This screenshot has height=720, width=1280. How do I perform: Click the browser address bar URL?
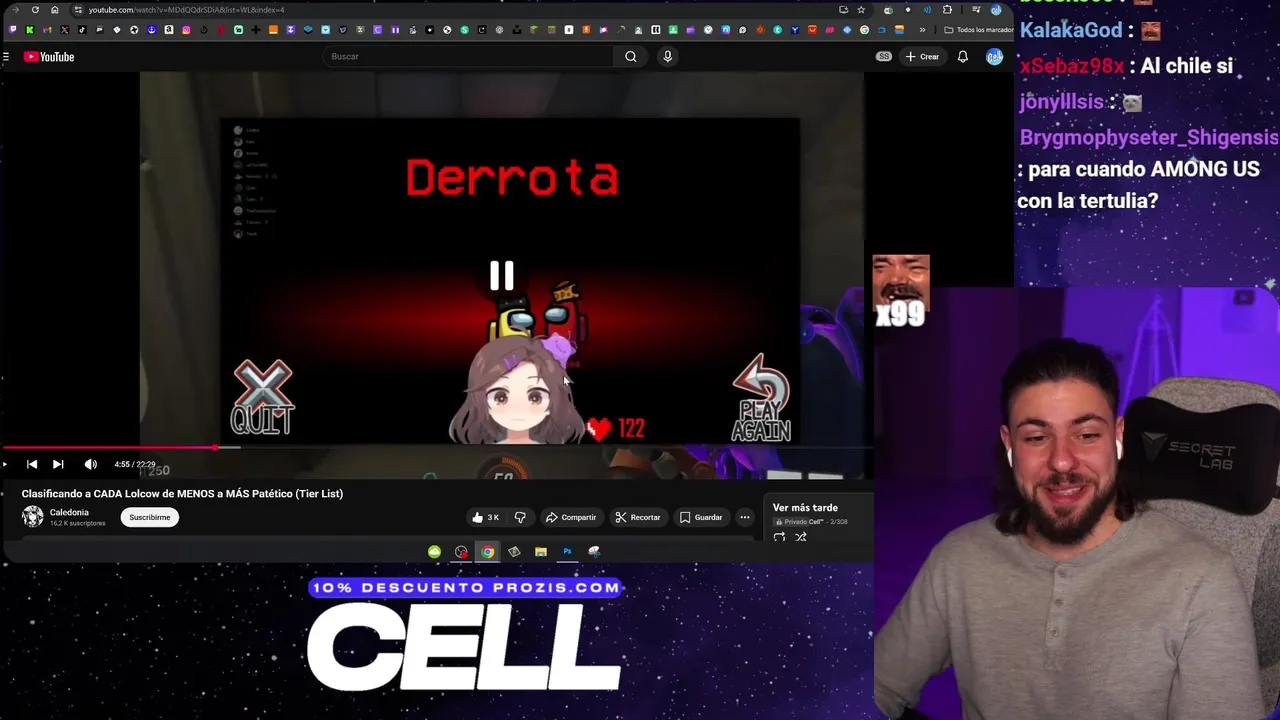187,10
